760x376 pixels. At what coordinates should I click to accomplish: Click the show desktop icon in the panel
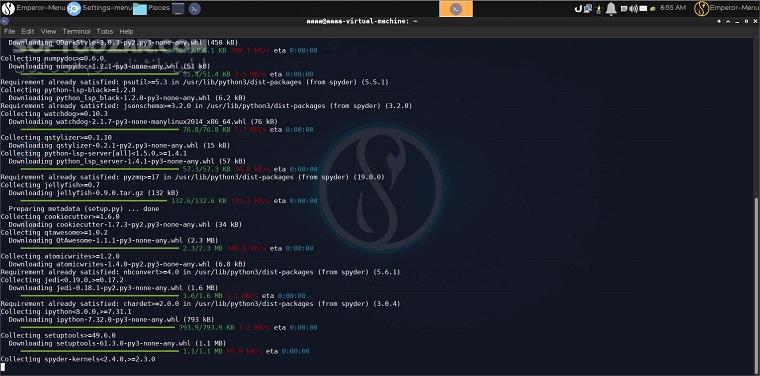tap(178, 9)
